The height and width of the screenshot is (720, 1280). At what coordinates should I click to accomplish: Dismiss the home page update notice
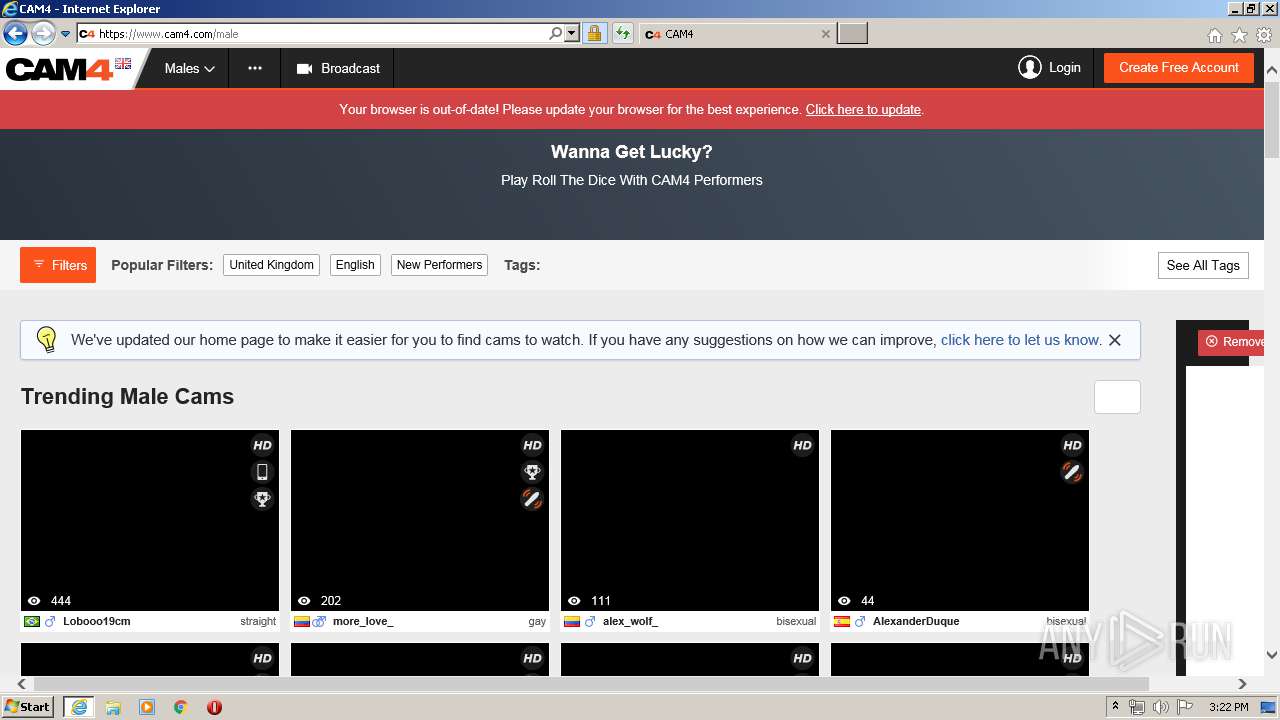[x=1115, y=340]
